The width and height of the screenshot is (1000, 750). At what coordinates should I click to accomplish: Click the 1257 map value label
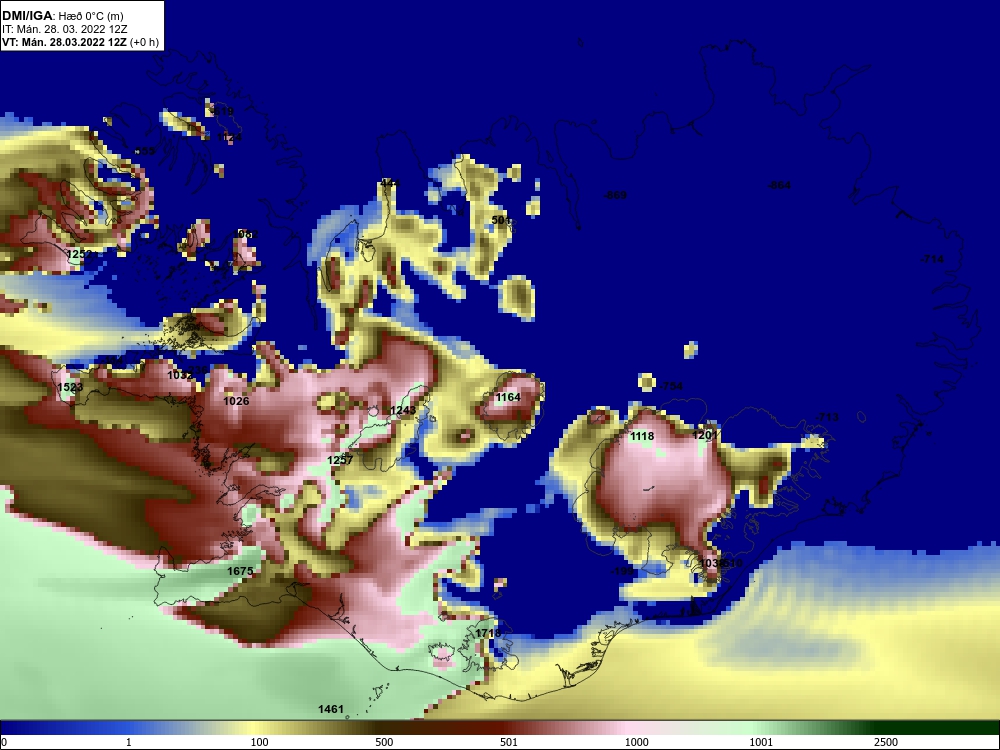click(x=340, y=460)
